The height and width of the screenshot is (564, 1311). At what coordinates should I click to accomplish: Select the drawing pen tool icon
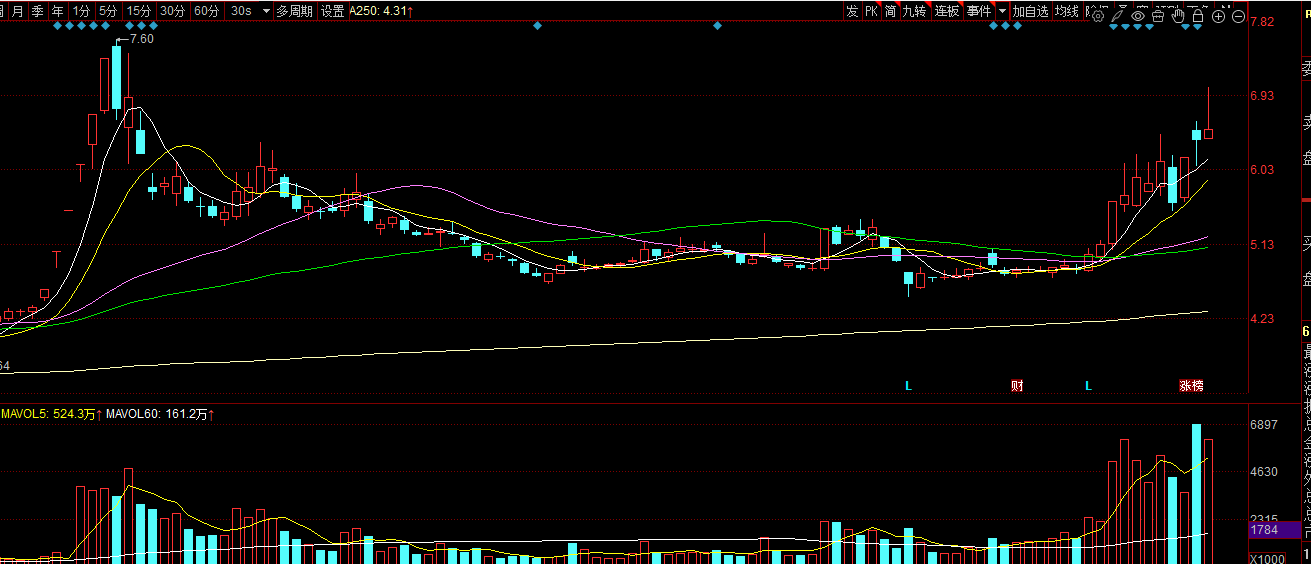1117,15
